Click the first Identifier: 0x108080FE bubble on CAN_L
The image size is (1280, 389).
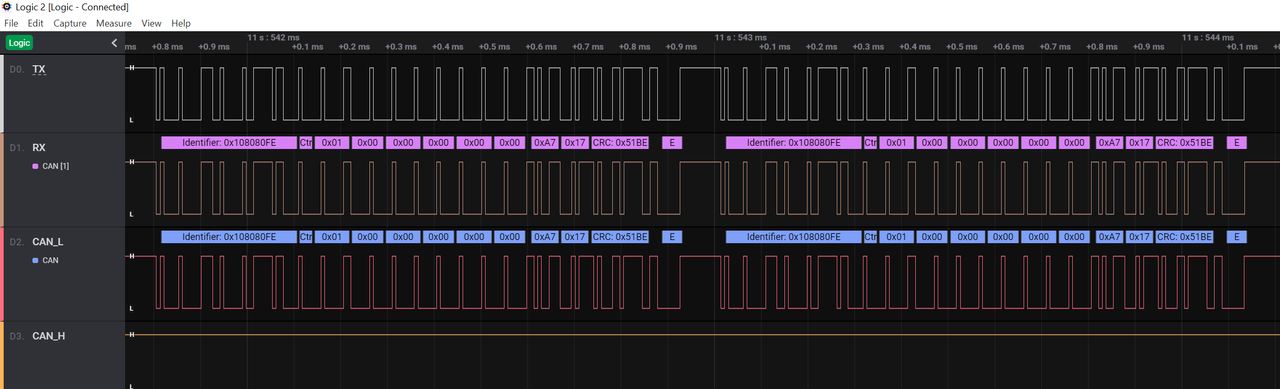coord(229,237)
